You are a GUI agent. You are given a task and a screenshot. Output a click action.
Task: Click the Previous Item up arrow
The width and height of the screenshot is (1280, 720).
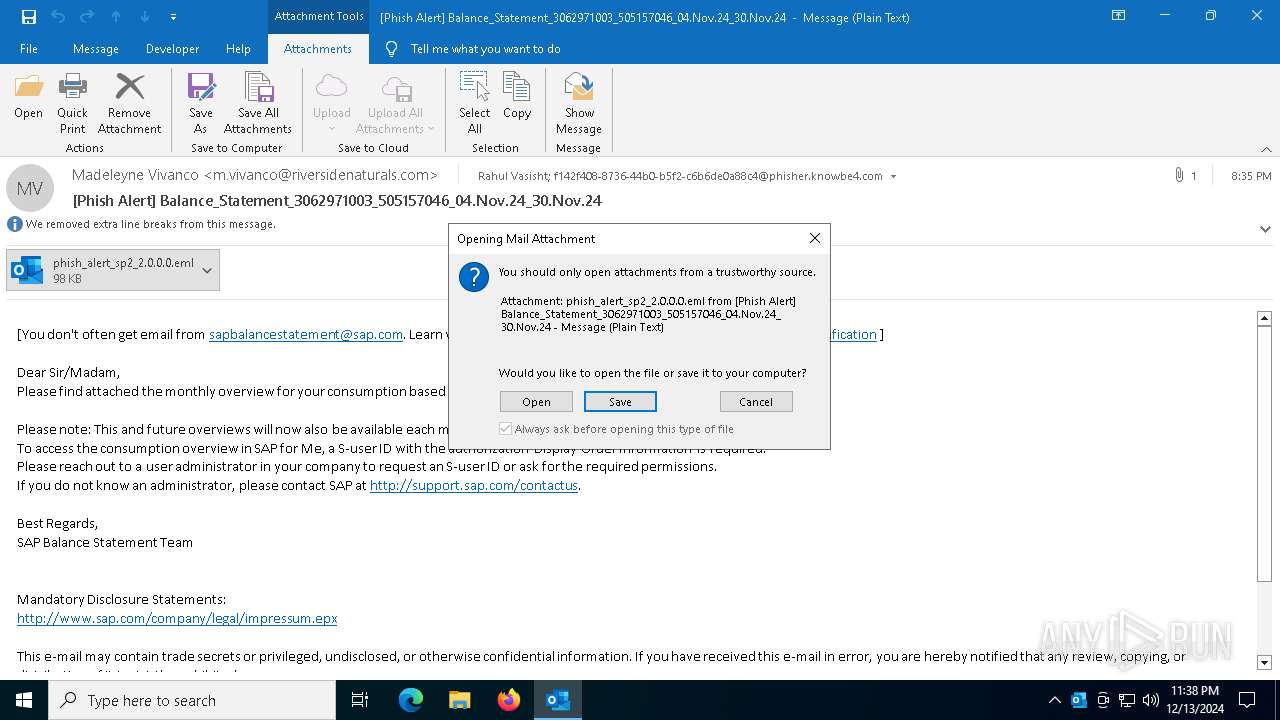tap(116, 17)
